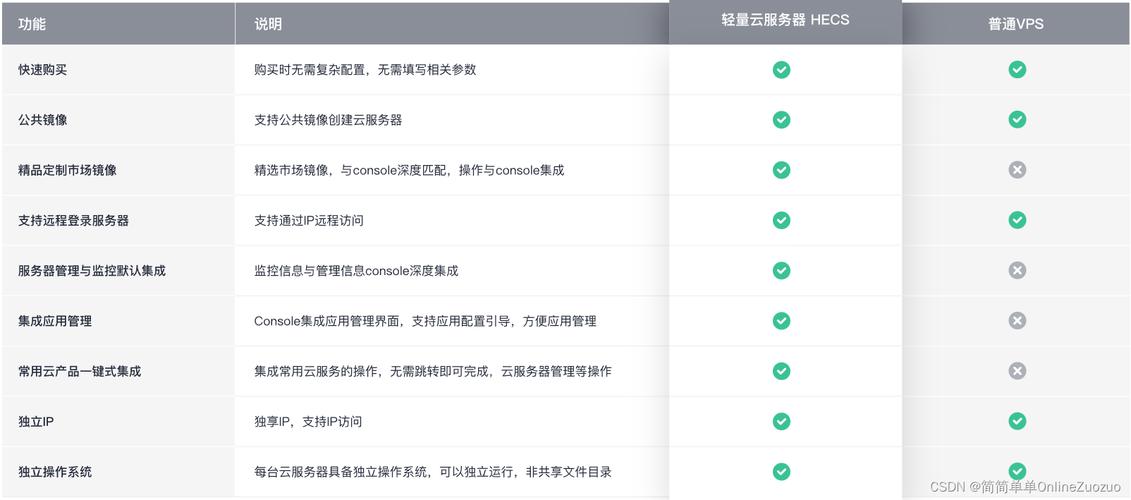Click the HECS check for 服务器管理与监控默认集成
The width and height of the screenshot is (1131, 500).
(x=781, y=271)
